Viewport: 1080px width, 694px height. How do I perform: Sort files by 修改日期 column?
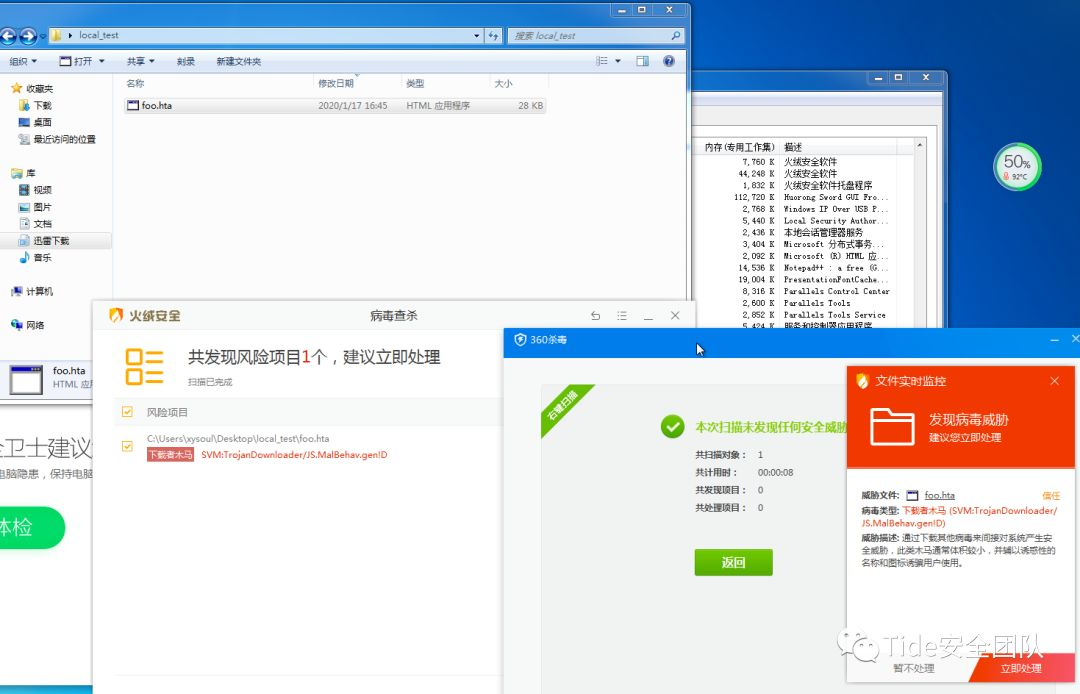357,83
